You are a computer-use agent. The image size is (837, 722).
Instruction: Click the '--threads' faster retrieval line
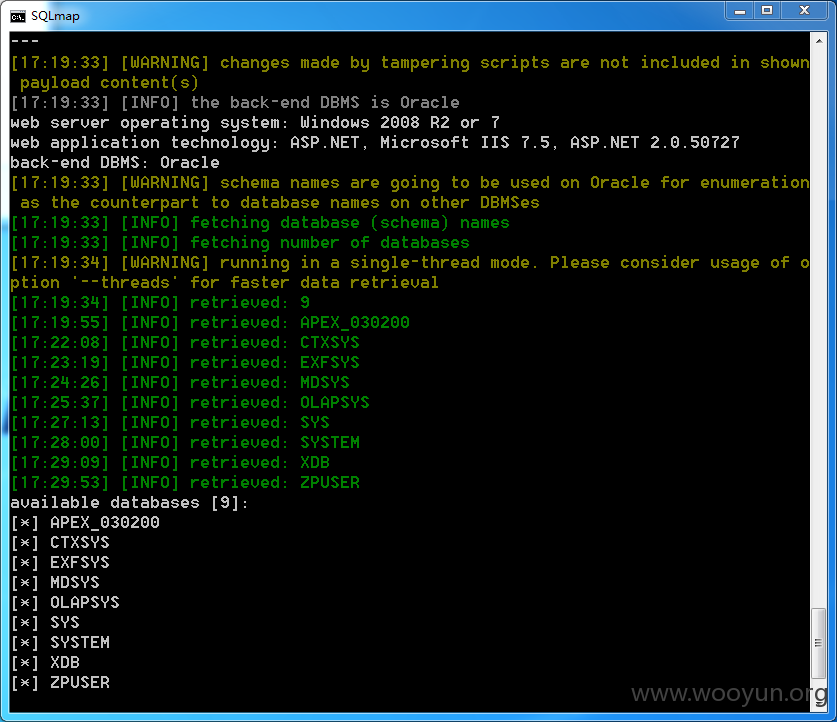(x=224, y=283)
